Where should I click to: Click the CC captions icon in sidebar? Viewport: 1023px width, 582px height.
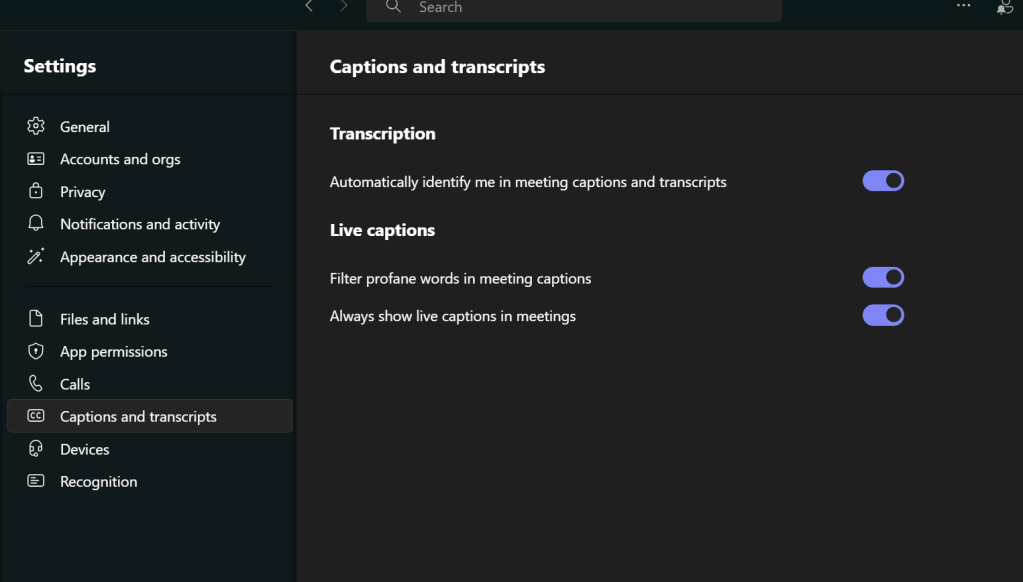(36, 416)
